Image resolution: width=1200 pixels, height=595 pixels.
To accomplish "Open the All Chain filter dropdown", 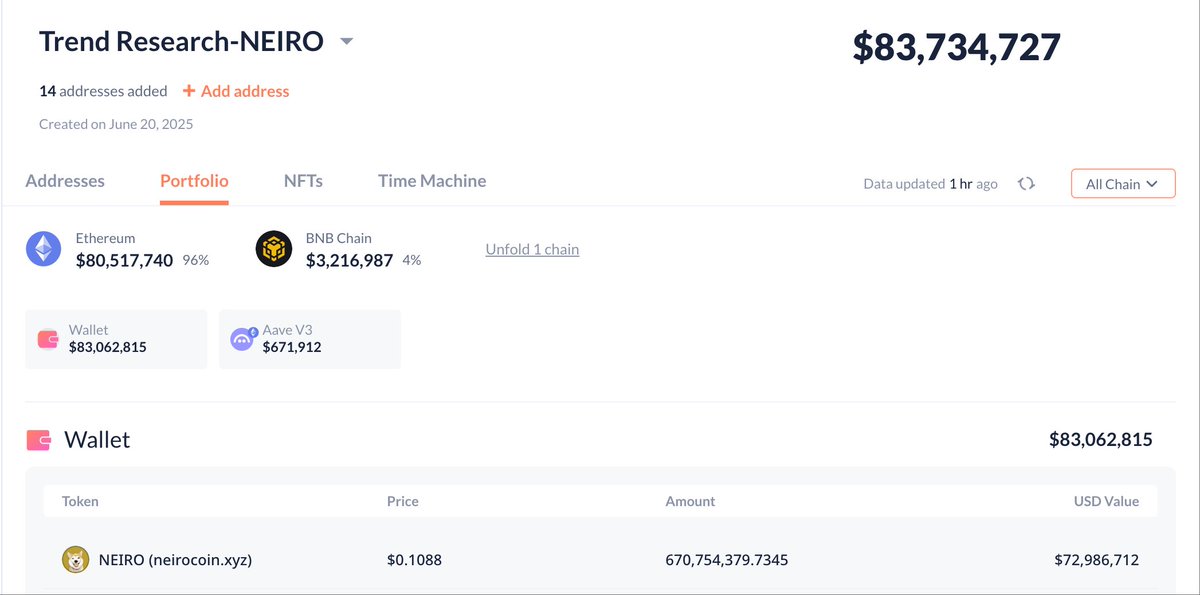I will point(1122,184).
